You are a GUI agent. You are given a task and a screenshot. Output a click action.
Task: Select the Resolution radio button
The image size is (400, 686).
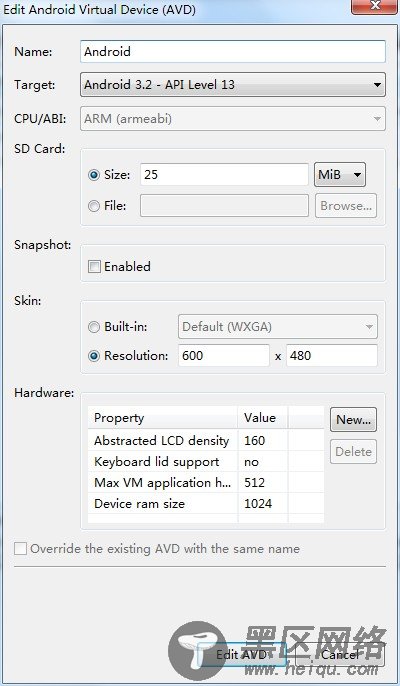coord(94,356)
